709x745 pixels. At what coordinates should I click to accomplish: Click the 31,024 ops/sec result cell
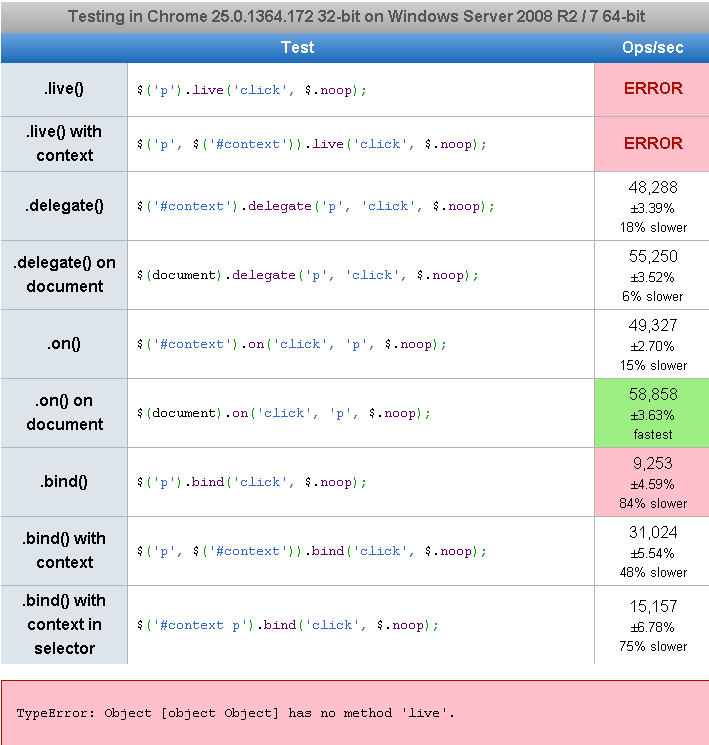pyautogui.click(x=652, y=551)
